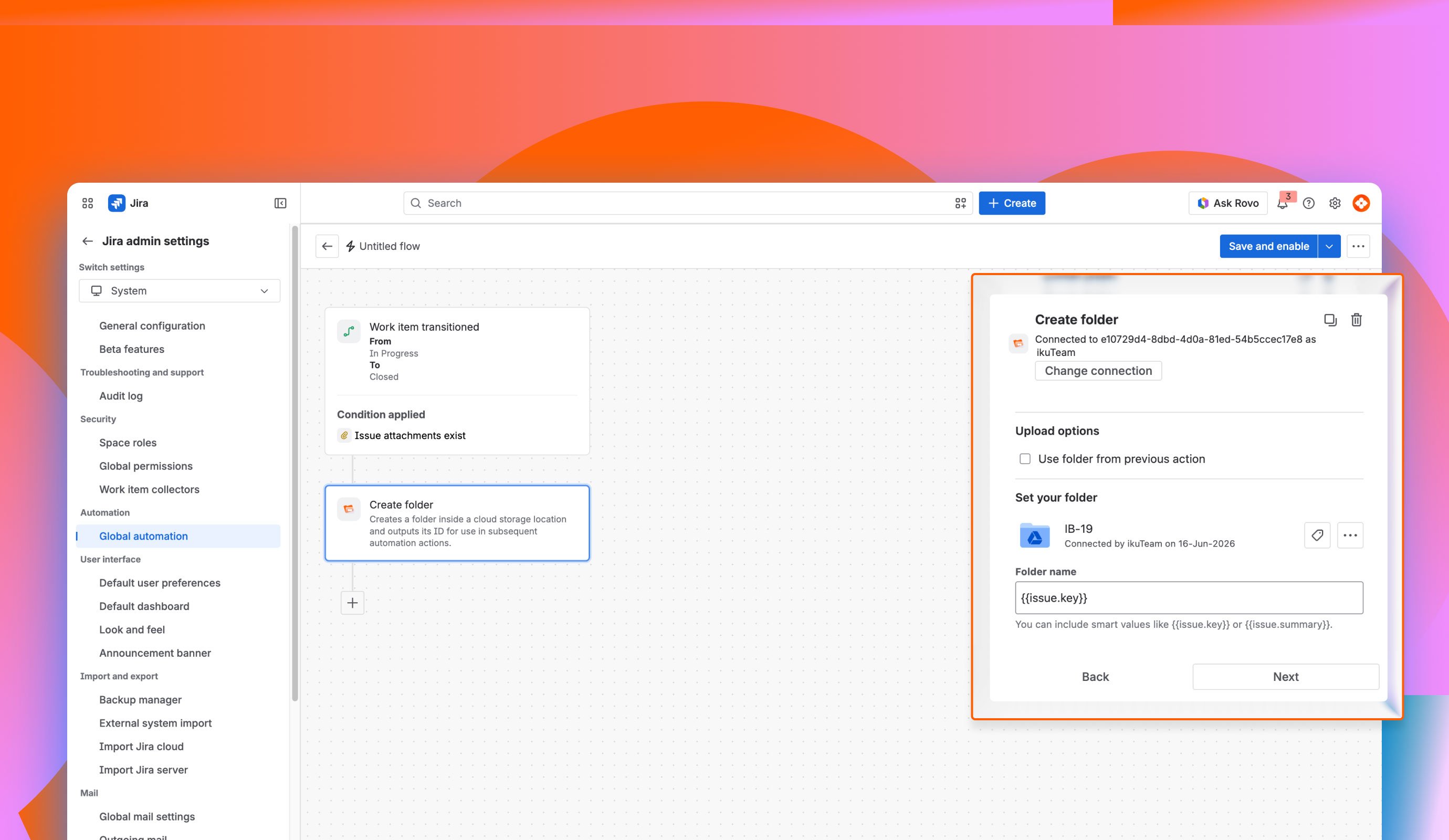Open Announcement banner settings
This screenshot has height=840, width=1449.
click(155, 653)
